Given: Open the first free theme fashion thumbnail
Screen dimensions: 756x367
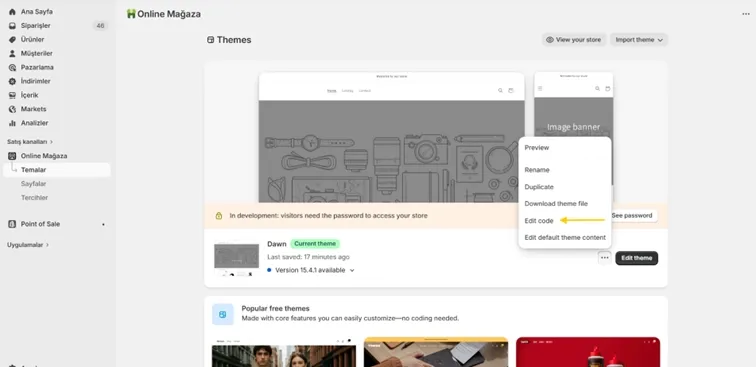Looking at the screenshot, I should click(x=284, y=352).
